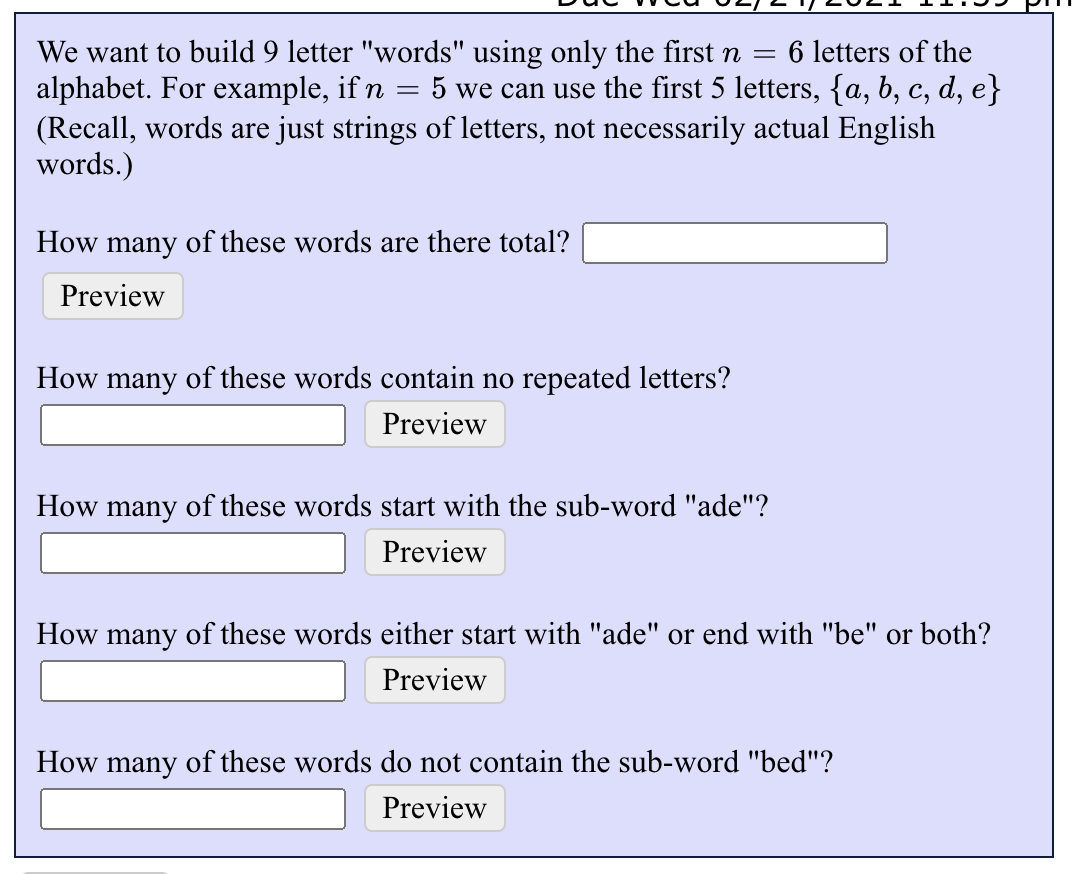The image size is (1076, 874).
Task: Click the answer field for total words
Action: pyautogui.click(x=734, y=243)
